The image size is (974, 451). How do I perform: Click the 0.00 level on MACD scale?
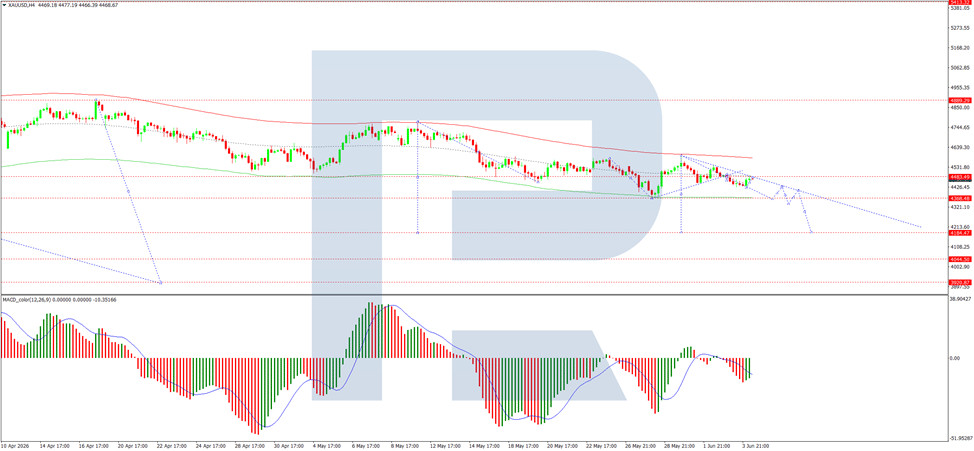click(x=957, y=358)
